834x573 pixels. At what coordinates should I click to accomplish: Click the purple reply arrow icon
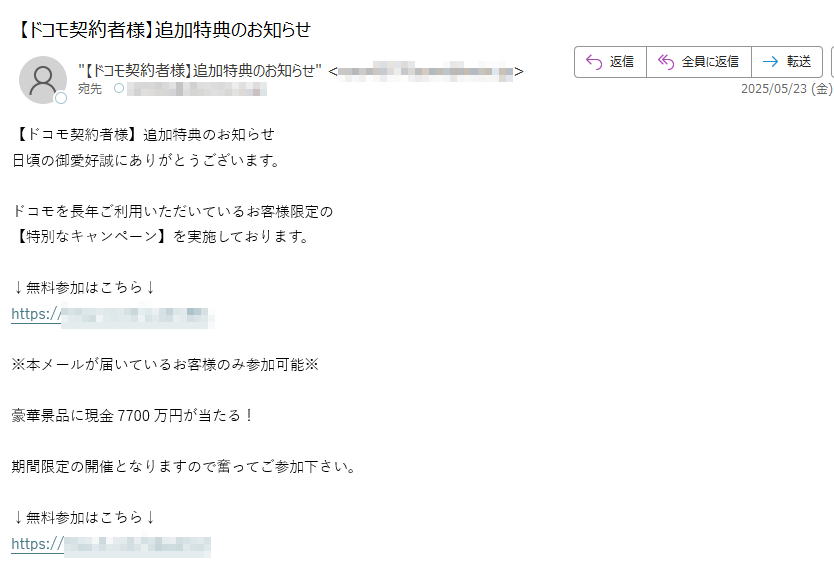[x=594, y=62]
